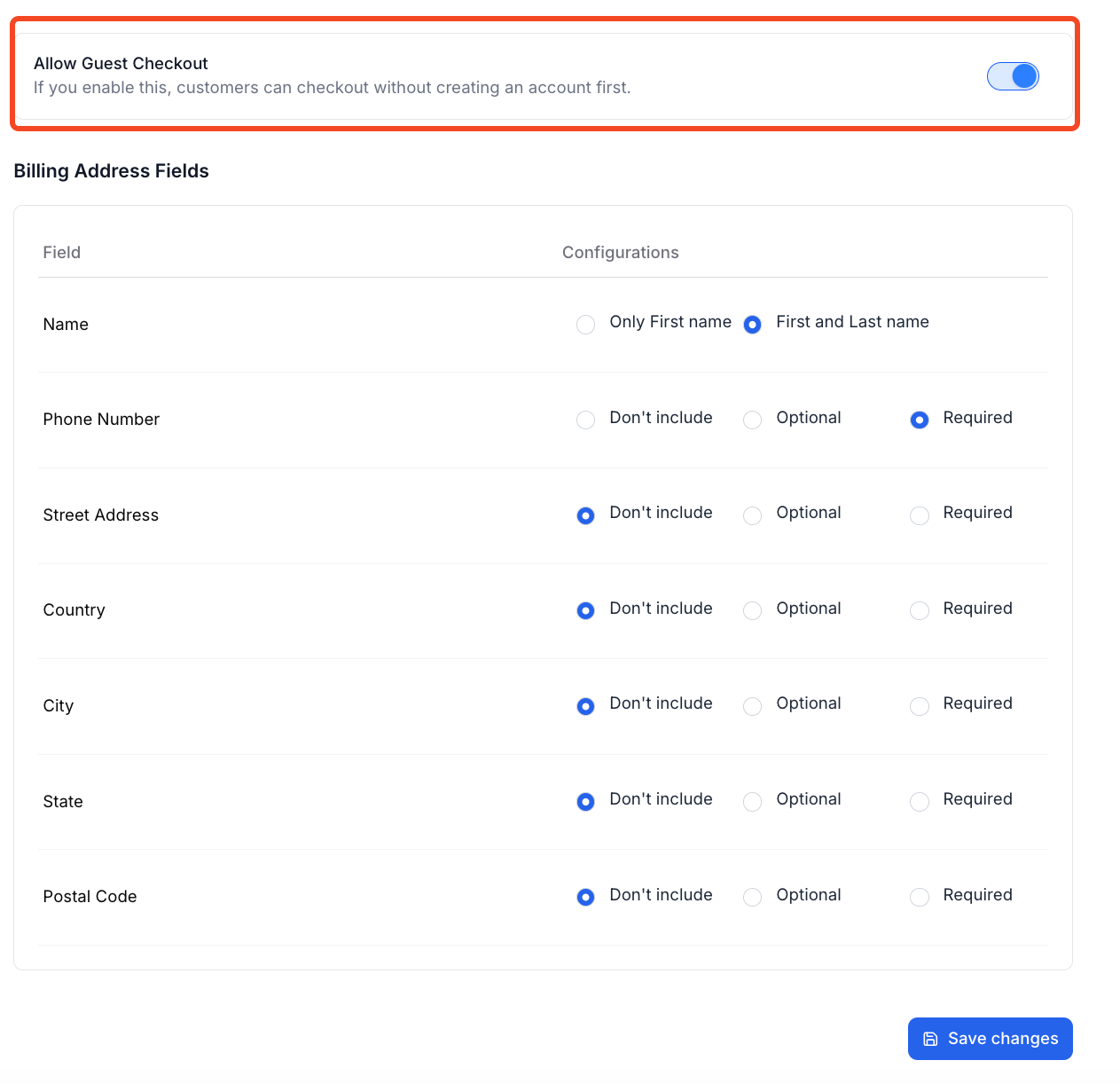
Task: Toggle the Allow Guest Checkout switch
Action: [x=1013, y=76]
